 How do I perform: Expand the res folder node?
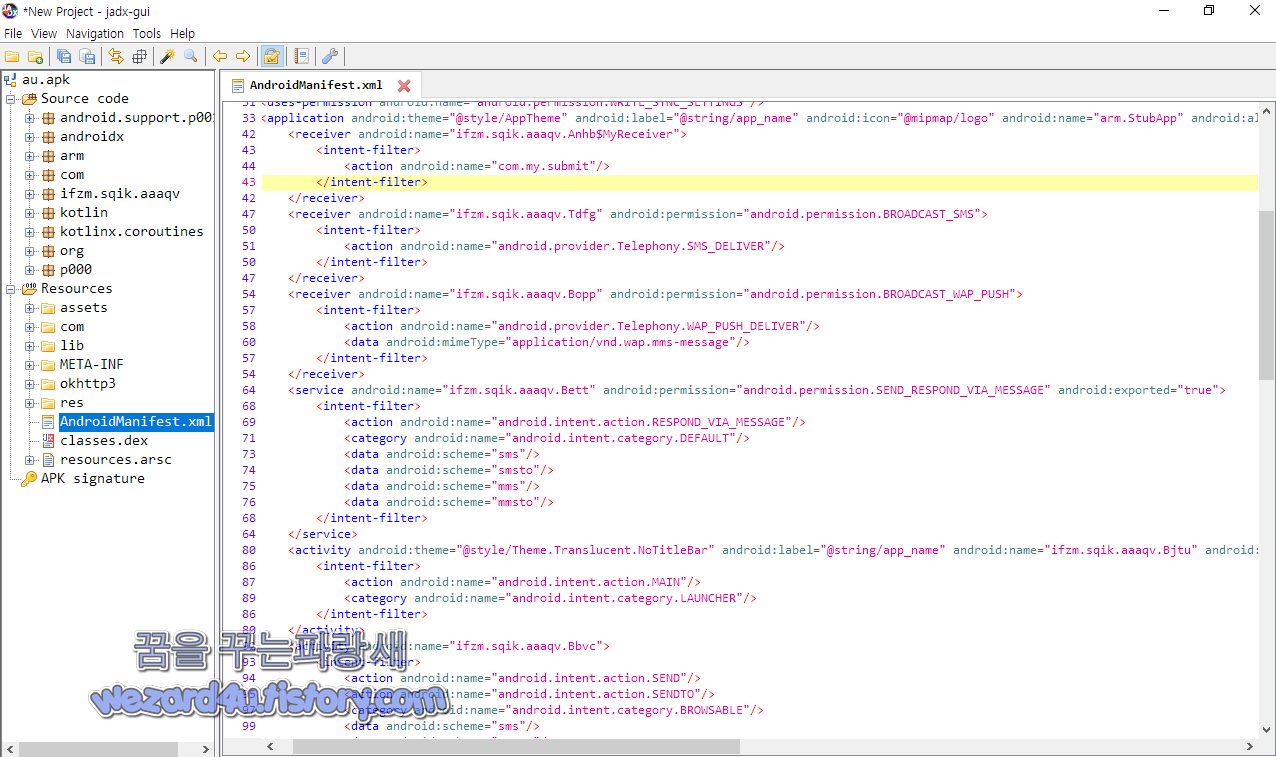coord(30,403)
